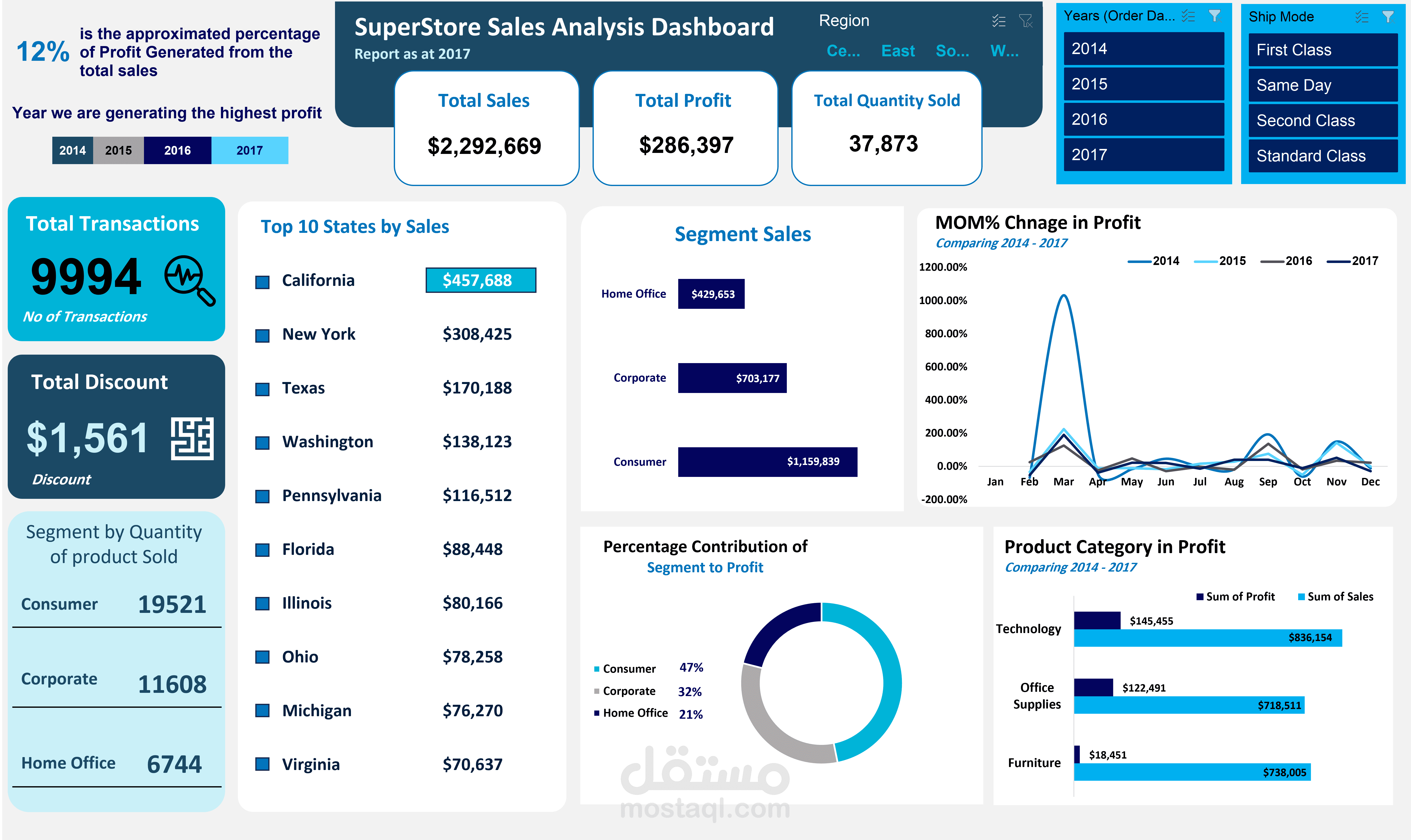This screenshot has height=840, width=1411.
Task: Clear filter icon in Years slicer
Action: pyautogui.click(x=1214, y=16)
